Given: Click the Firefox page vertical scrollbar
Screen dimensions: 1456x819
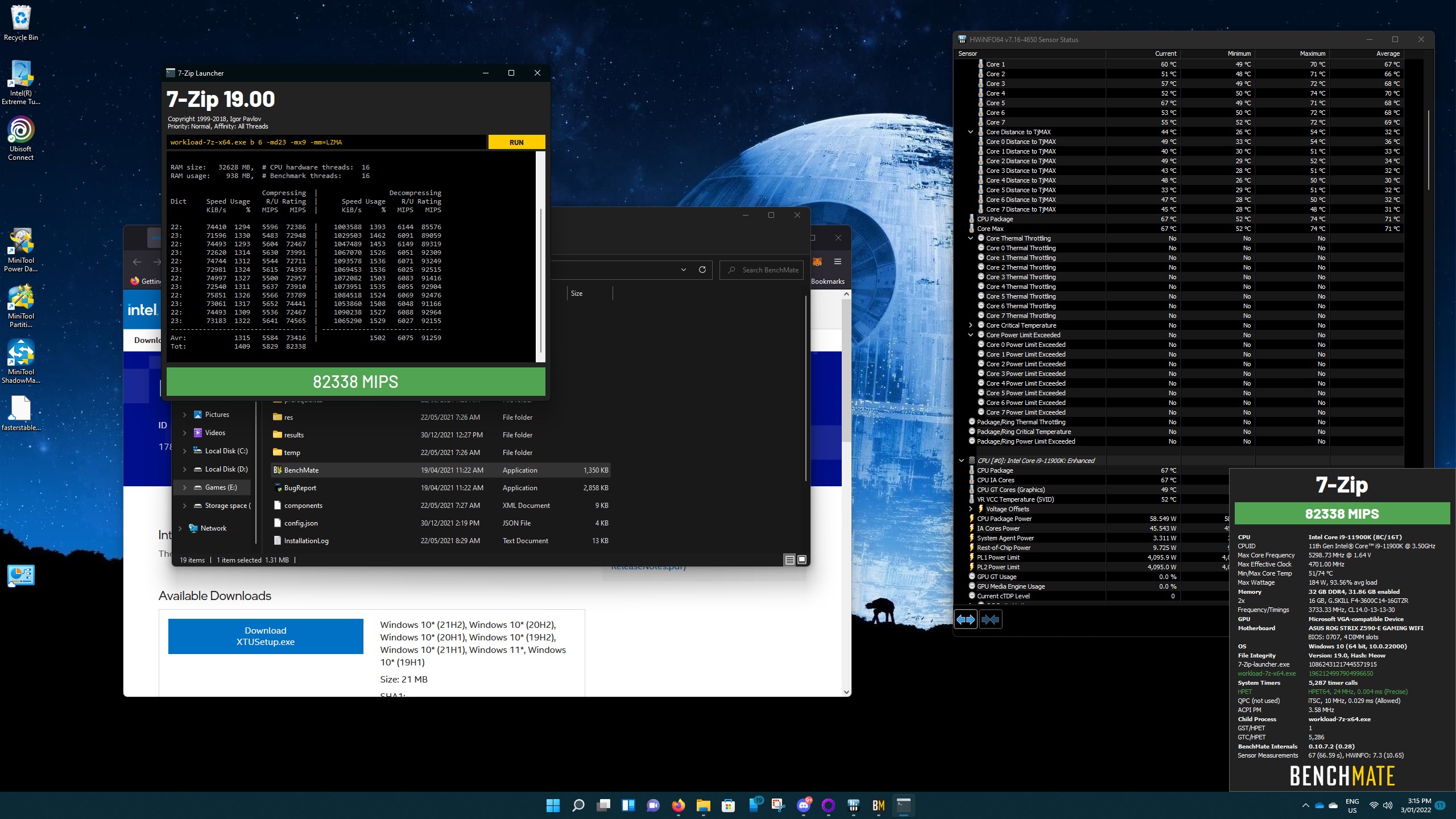Looking at the screenshot, I should coord(846,370).
